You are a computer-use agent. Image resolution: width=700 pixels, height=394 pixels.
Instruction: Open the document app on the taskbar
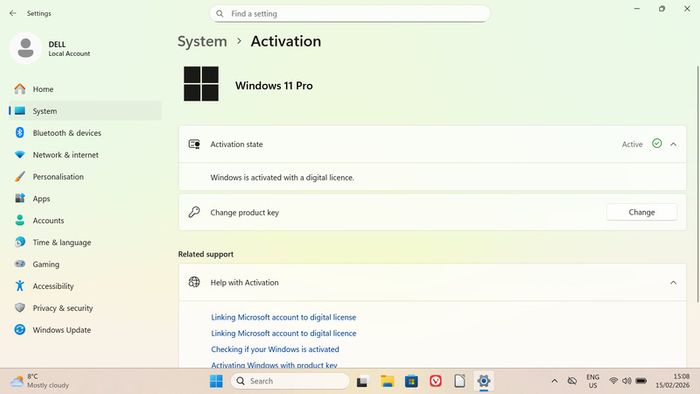tap(459, 381)
